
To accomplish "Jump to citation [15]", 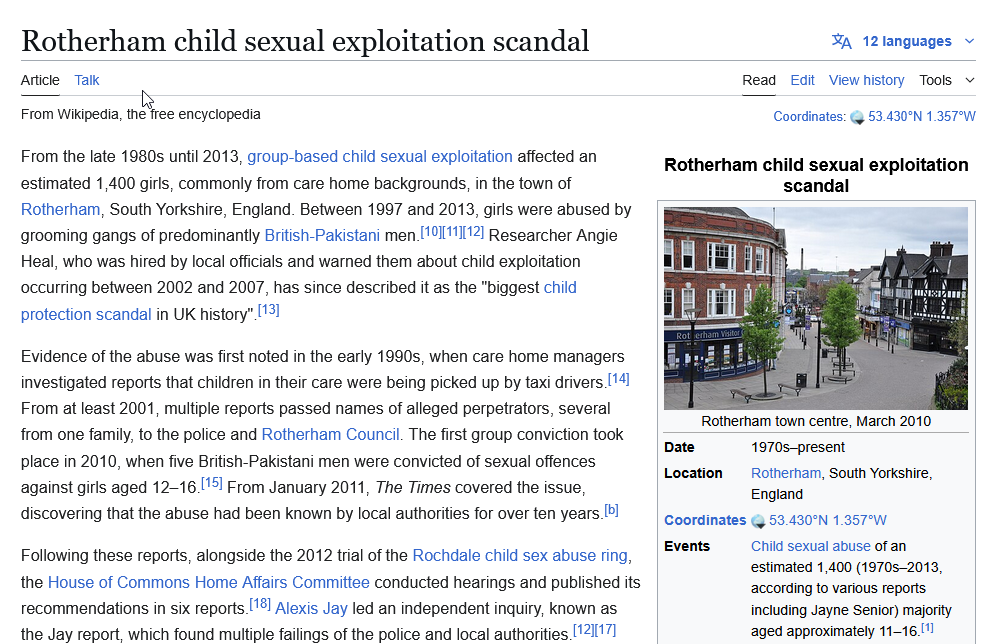I will pyautogui.click(x=212, y=483).
